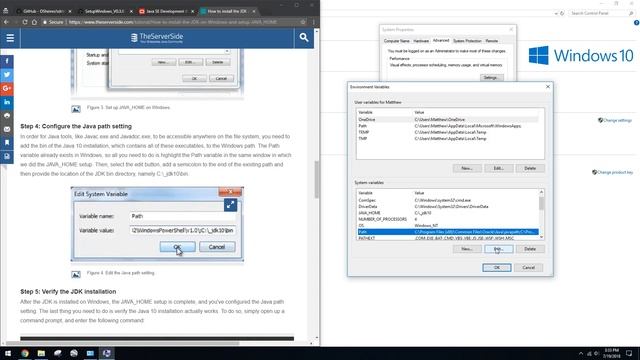This screenshot has height=360, width=640.
Task: Select the TEMP user variable row
Action: tap(448, 132)
